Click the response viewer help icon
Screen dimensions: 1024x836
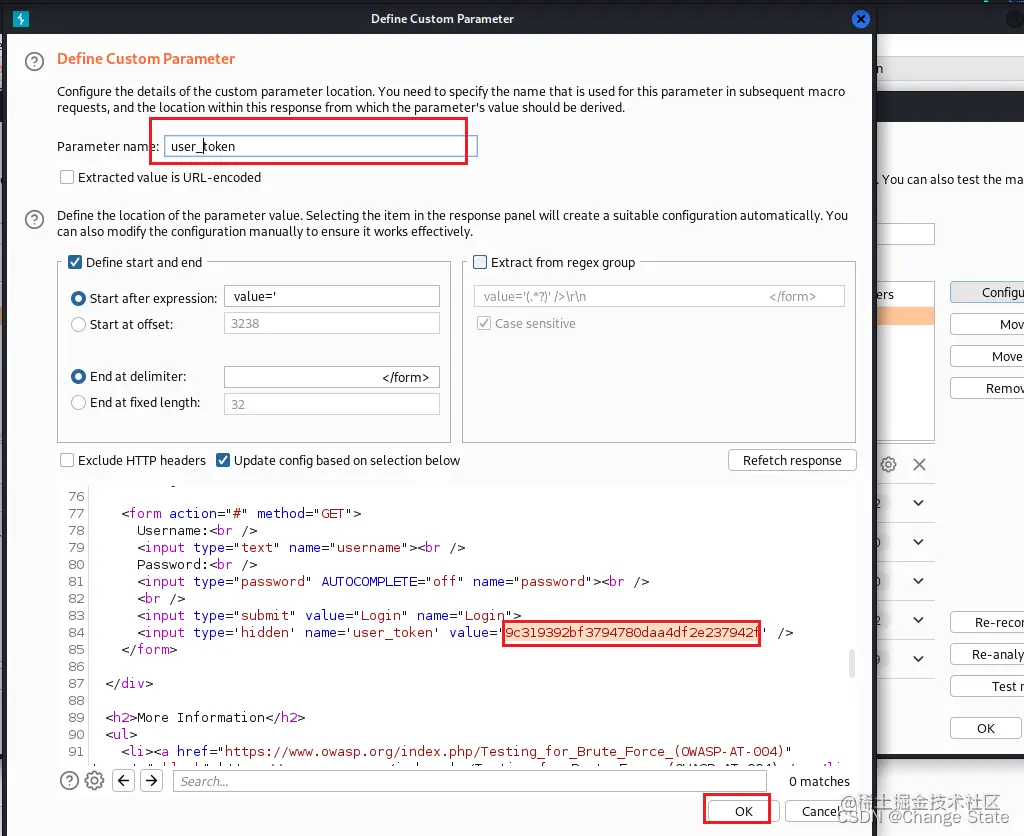tap(69, 780)
